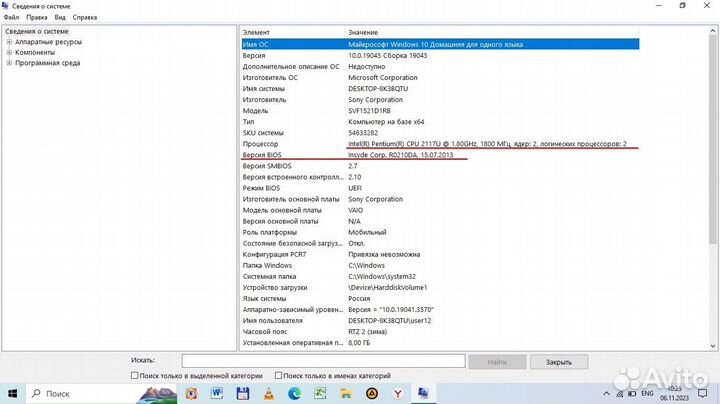Click the 'Sony Corporation' value in Изготовитель row
Viewport: 720px width, 404px height.
tap(375, 100)
